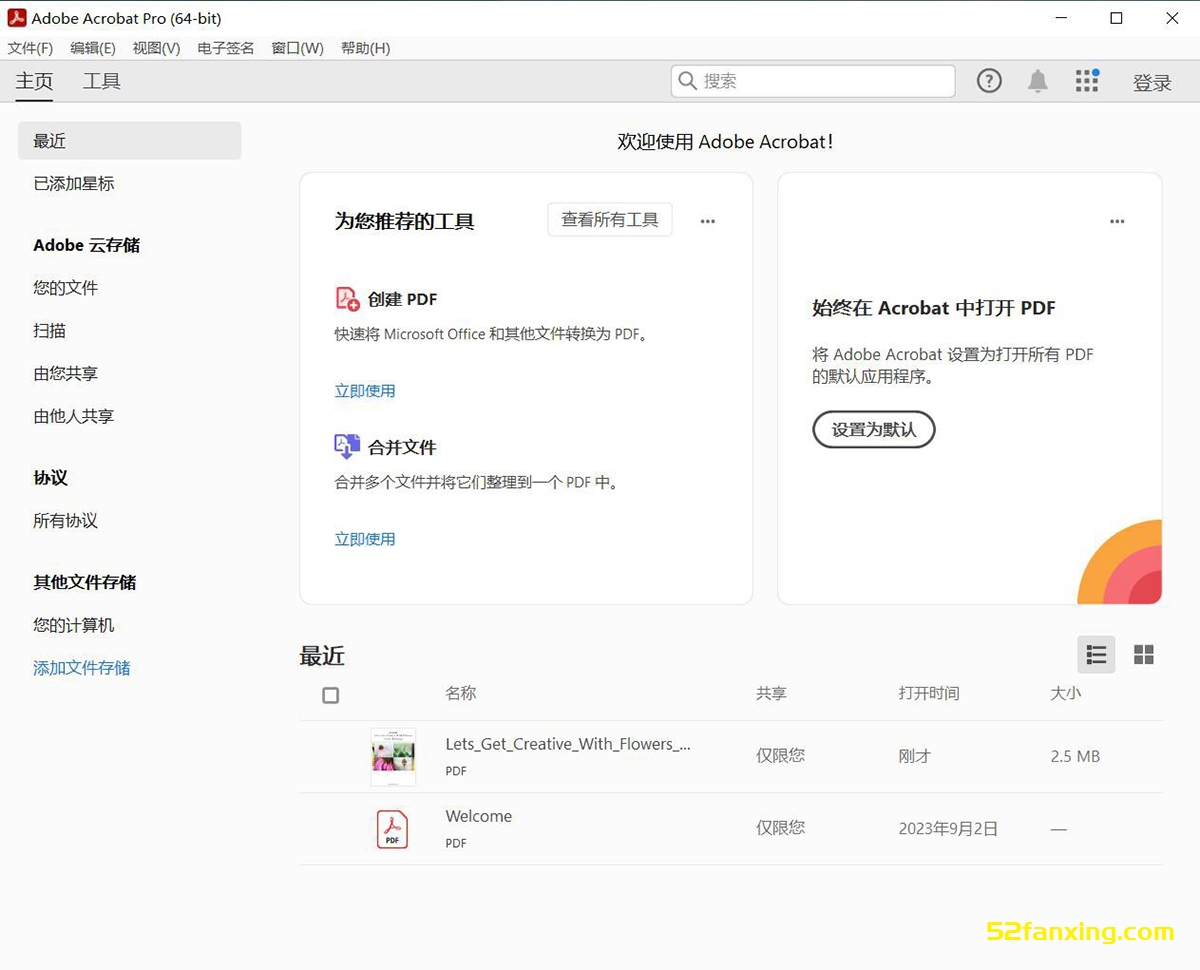This screenshot has height=970, width=1200.
Task: Open 您的文件 in the sidebar
Action: 66,288
